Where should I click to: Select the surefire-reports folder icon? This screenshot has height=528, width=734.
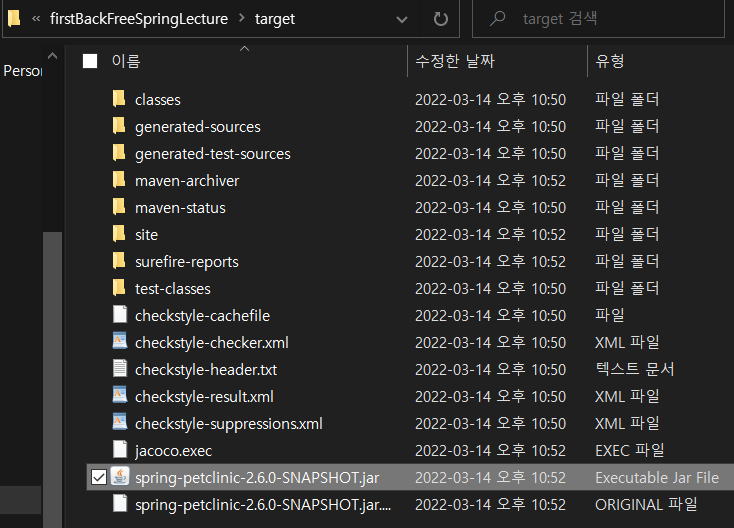point(119,261)
